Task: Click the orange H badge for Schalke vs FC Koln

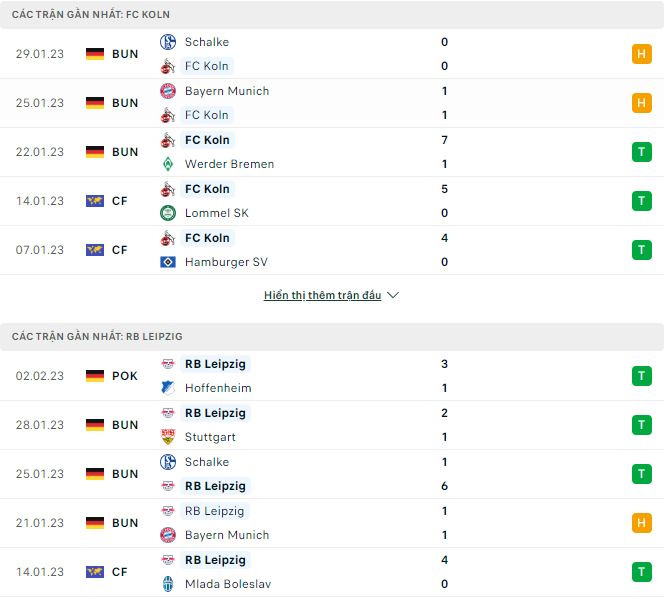Action: 641,54
